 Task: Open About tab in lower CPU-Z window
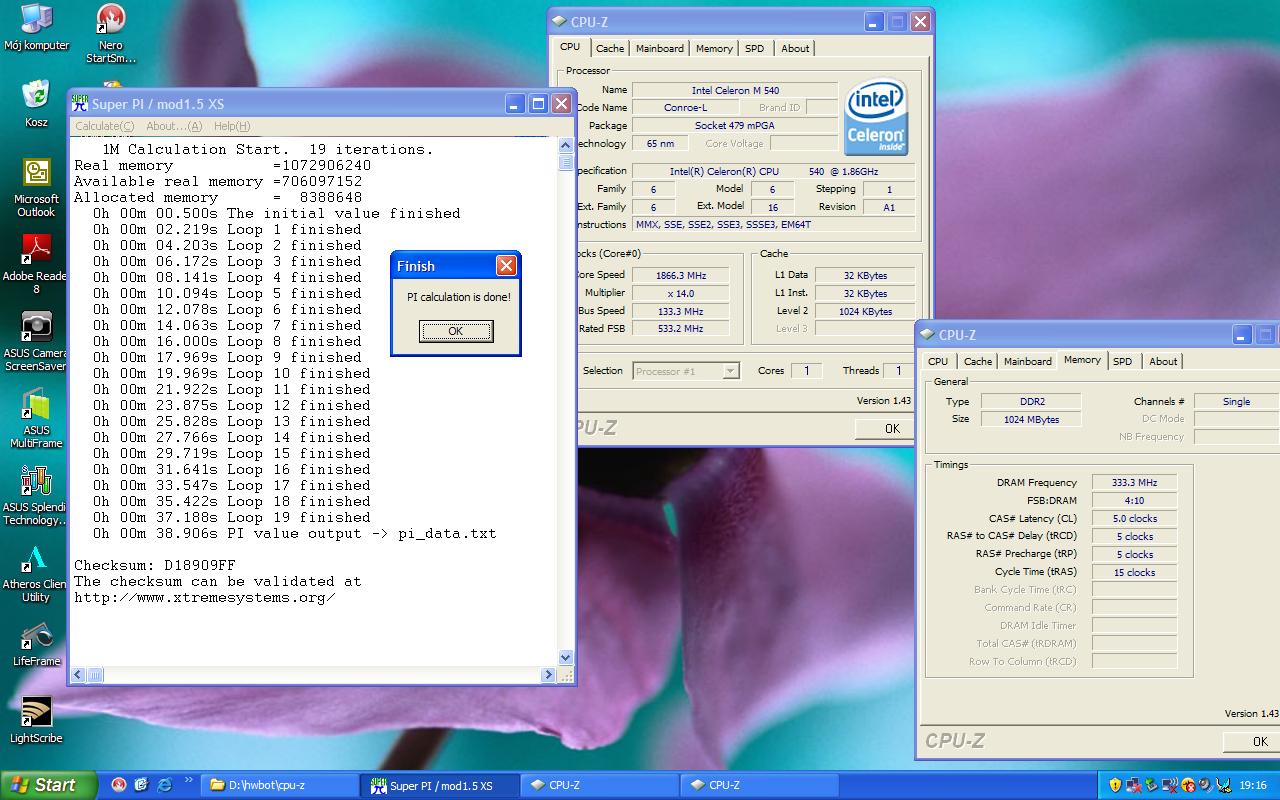point(1163,361)
